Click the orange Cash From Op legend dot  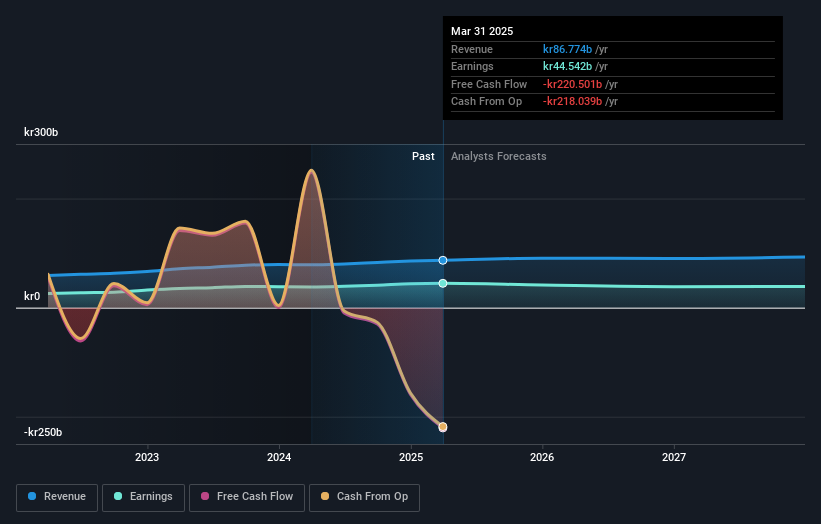325,496
